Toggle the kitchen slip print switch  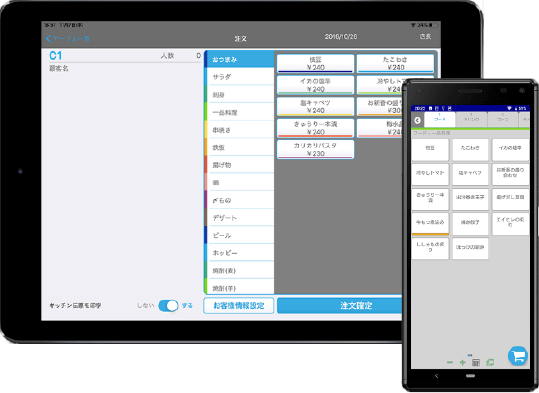click(168, 305)
